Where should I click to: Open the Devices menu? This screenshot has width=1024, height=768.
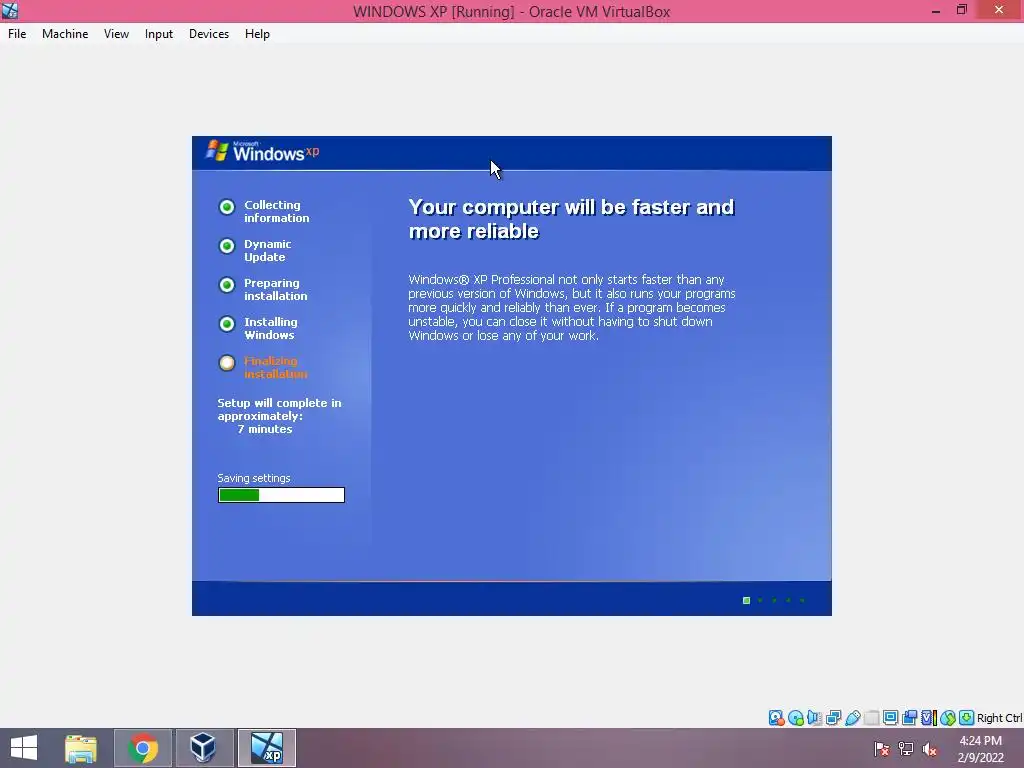point(209,34)
